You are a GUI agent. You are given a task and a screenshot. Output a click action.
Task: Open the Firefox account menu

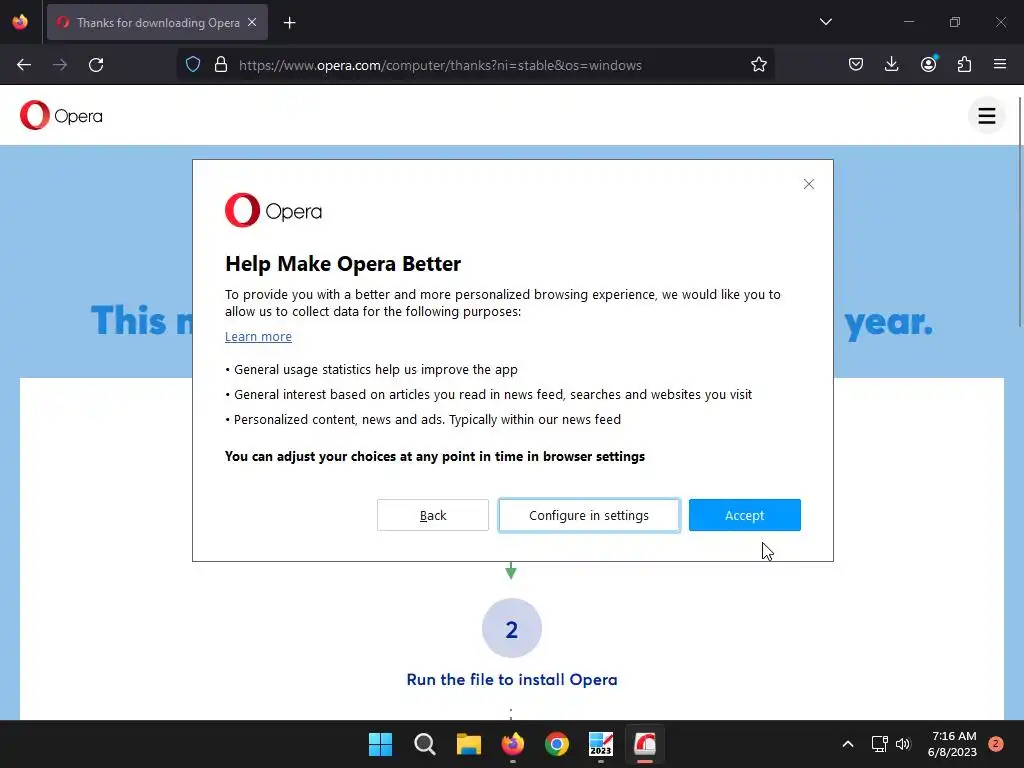click(x=928, y=65)
